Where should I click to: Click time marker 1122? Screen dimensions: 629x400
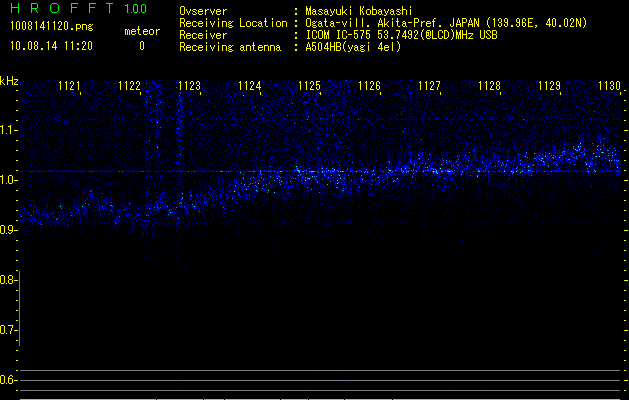pos(130,86)
